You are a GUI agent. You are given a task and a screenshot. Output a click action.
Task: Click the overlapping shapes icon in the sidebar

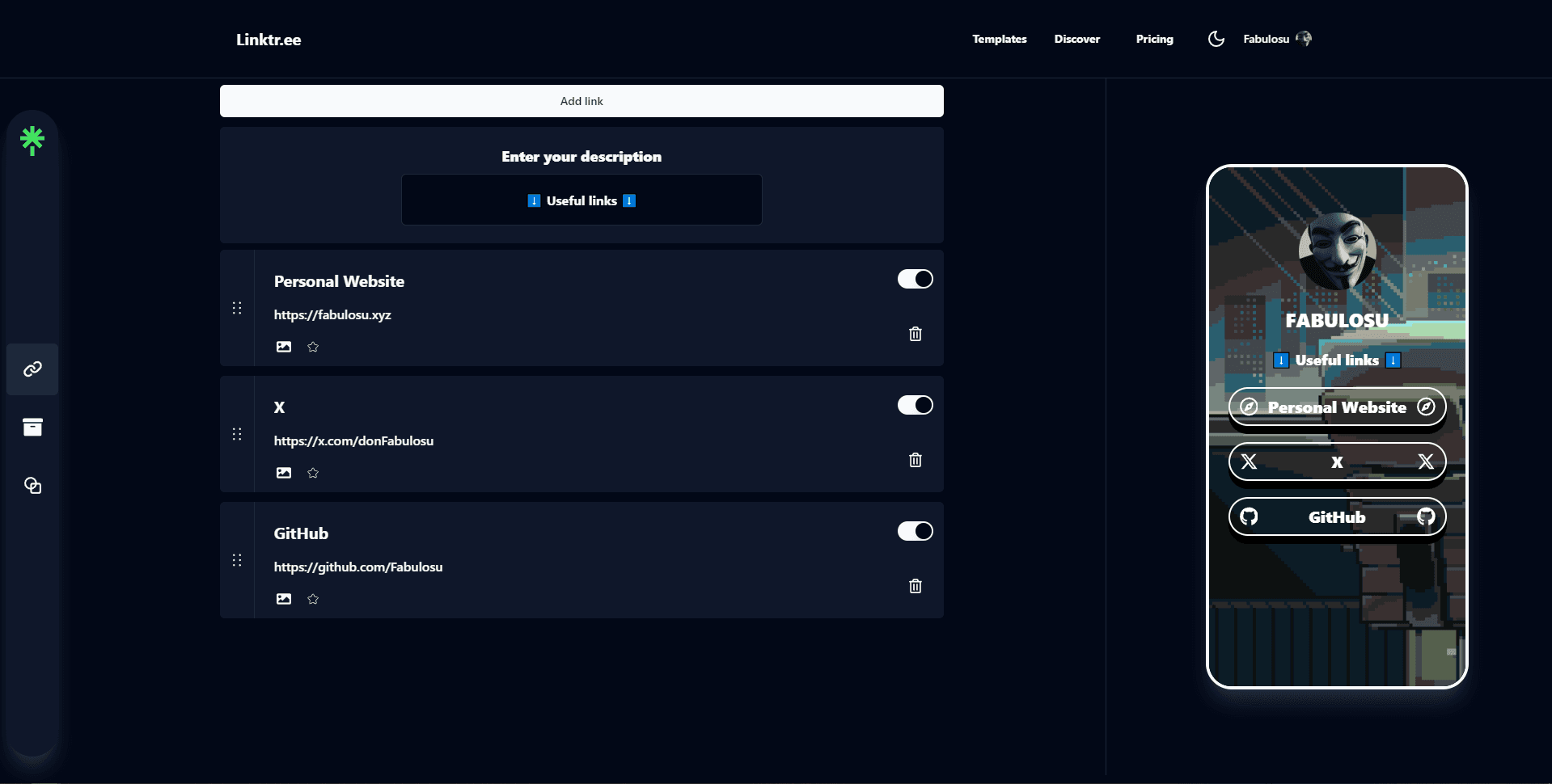[x=32, y=485]
